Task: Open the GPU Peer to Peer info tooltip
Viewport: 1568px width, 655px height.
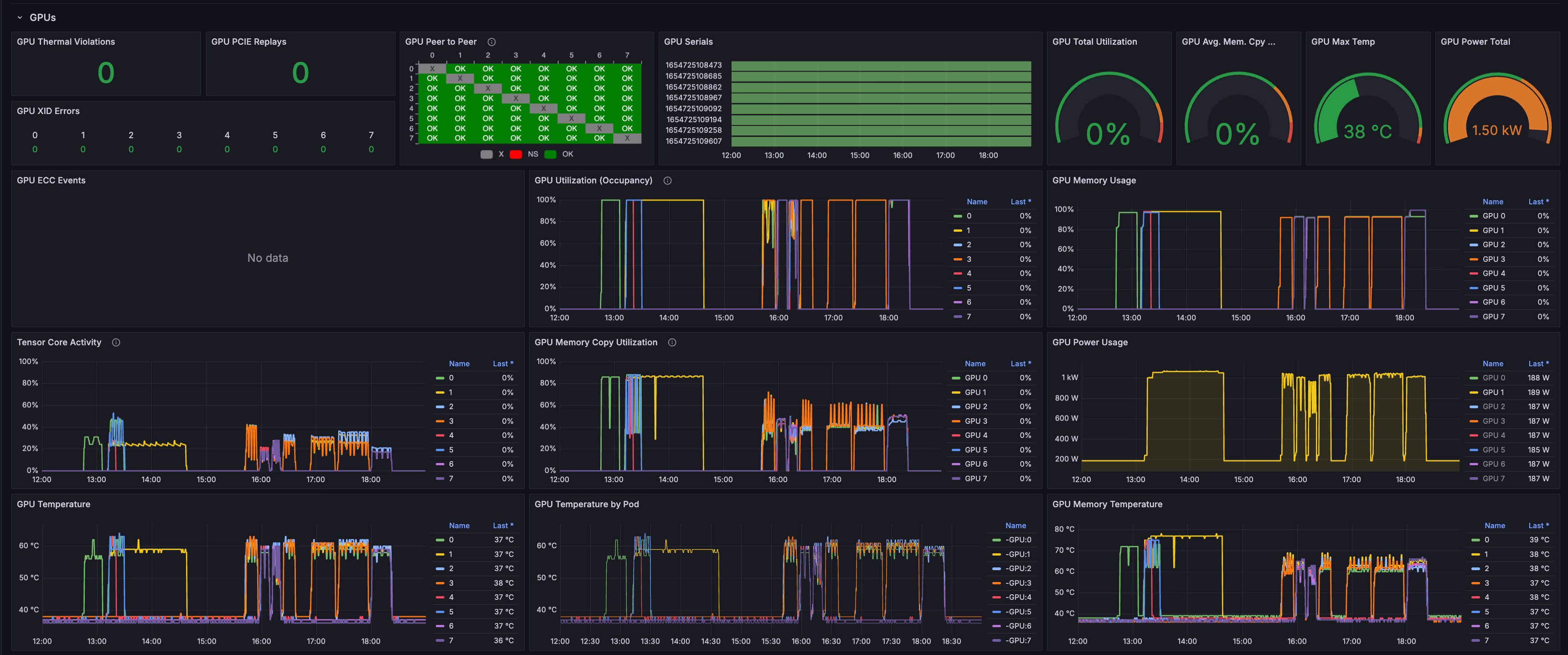Action: click(x=491, y=42)
